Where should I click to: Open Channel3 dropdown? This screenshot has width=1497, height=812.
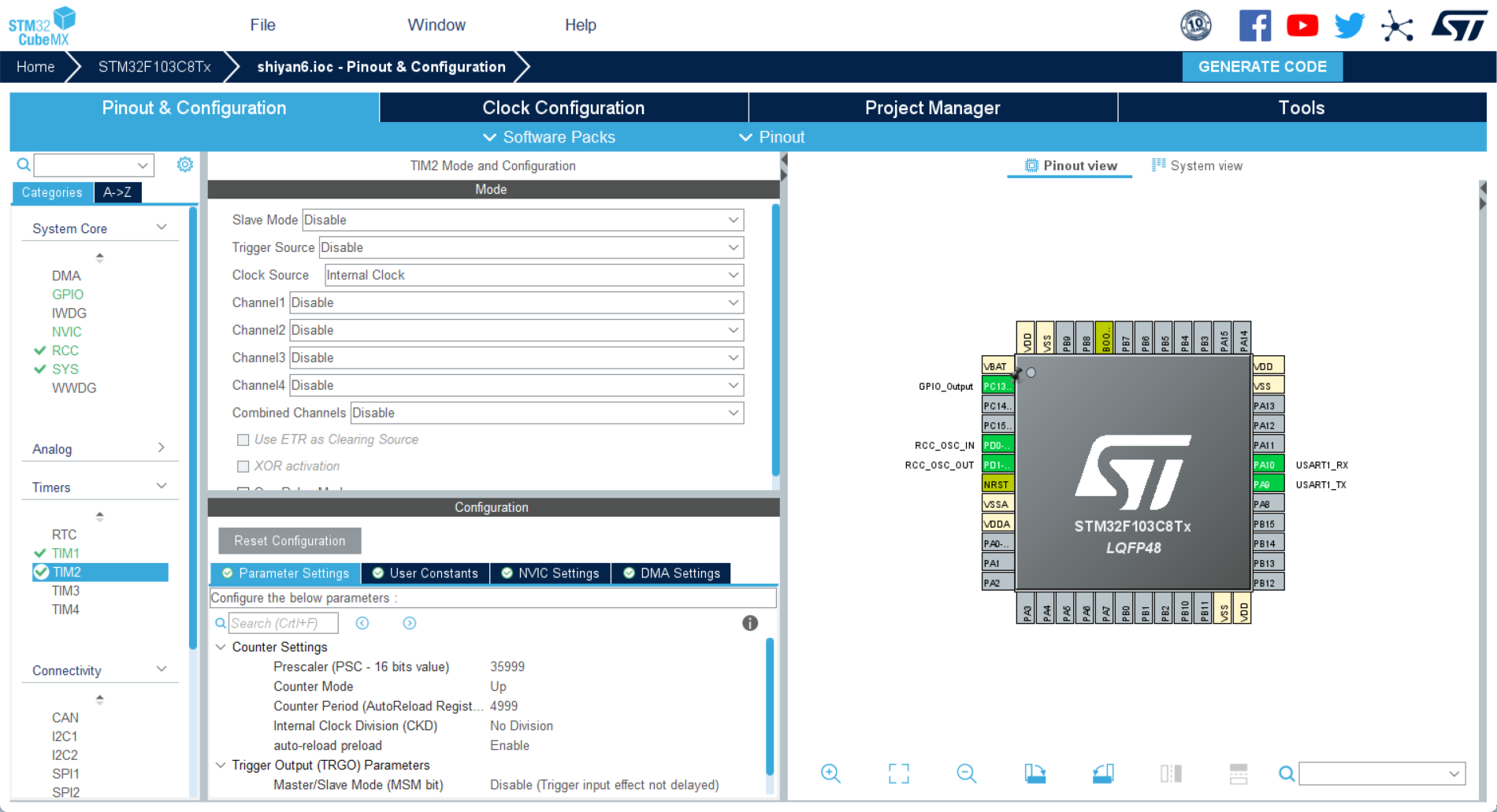517,358
